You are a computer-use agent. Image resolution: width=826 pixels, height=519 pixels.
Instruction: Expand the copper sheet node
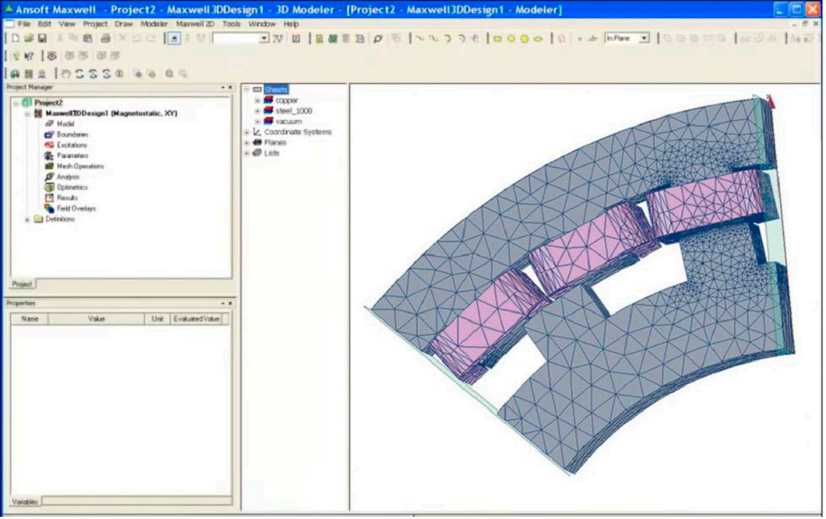click(x=257, y=101)
